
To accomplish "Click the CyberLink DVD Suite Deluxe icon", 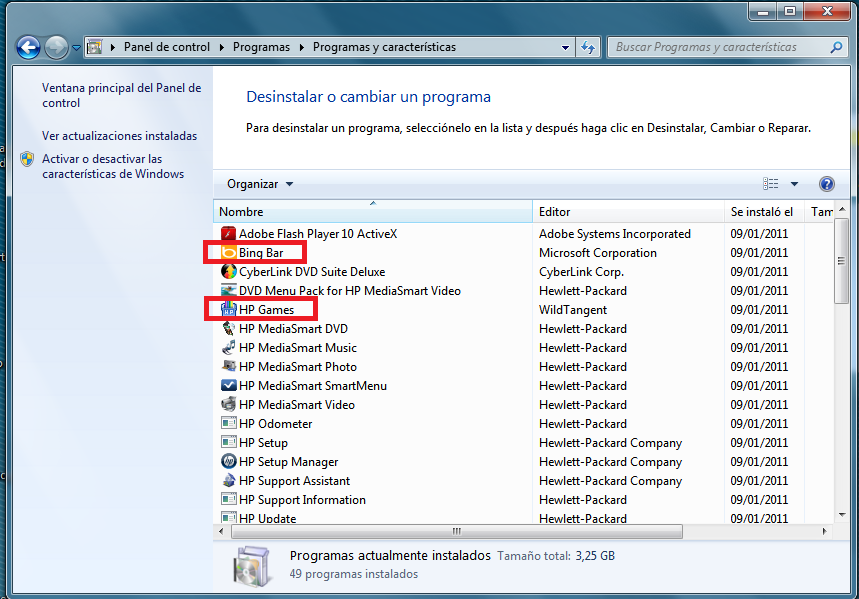I will [228, 272].
